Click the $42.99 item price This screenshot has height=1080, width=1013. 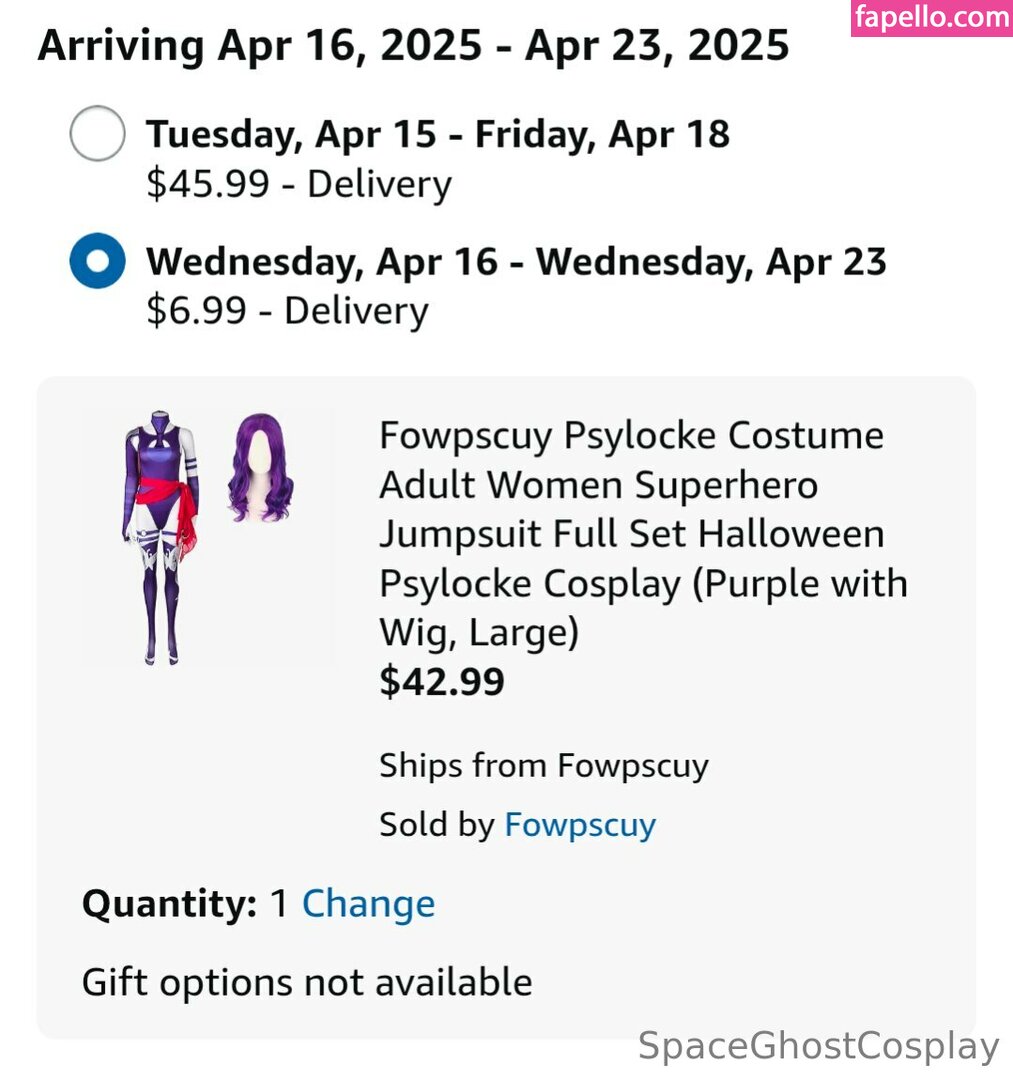[441, 682]
